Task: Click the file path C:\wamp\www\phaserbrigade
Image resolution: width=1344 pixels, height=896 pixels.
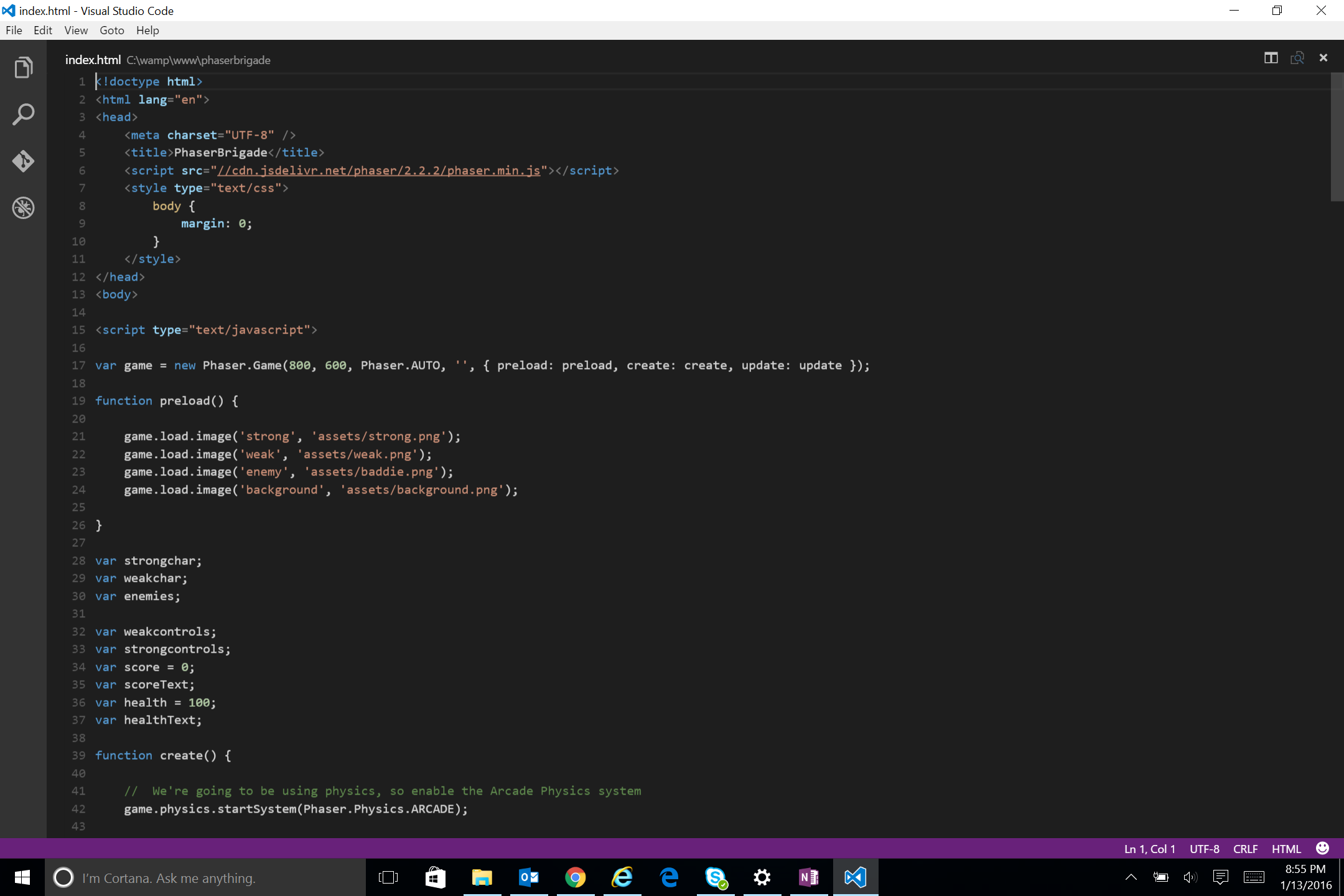Action: (x=198, y=60)
